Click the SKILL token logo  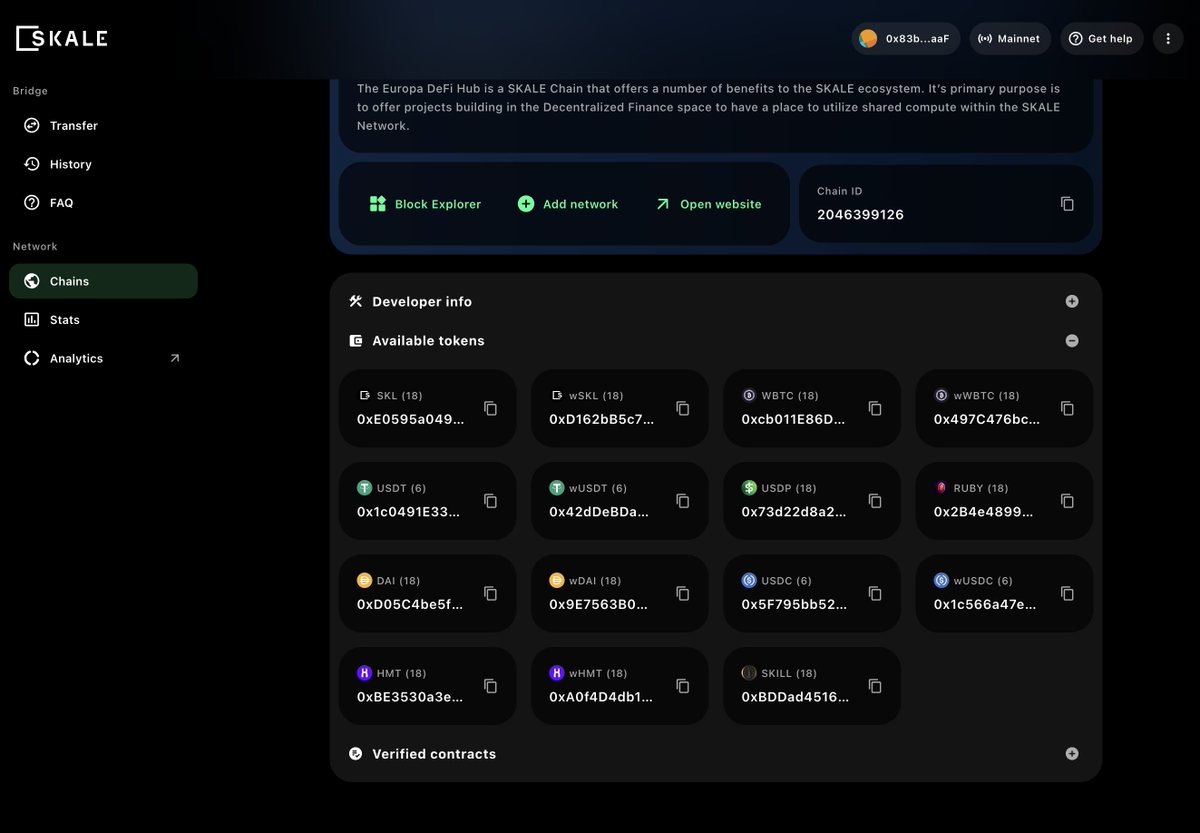coord(749,673)
